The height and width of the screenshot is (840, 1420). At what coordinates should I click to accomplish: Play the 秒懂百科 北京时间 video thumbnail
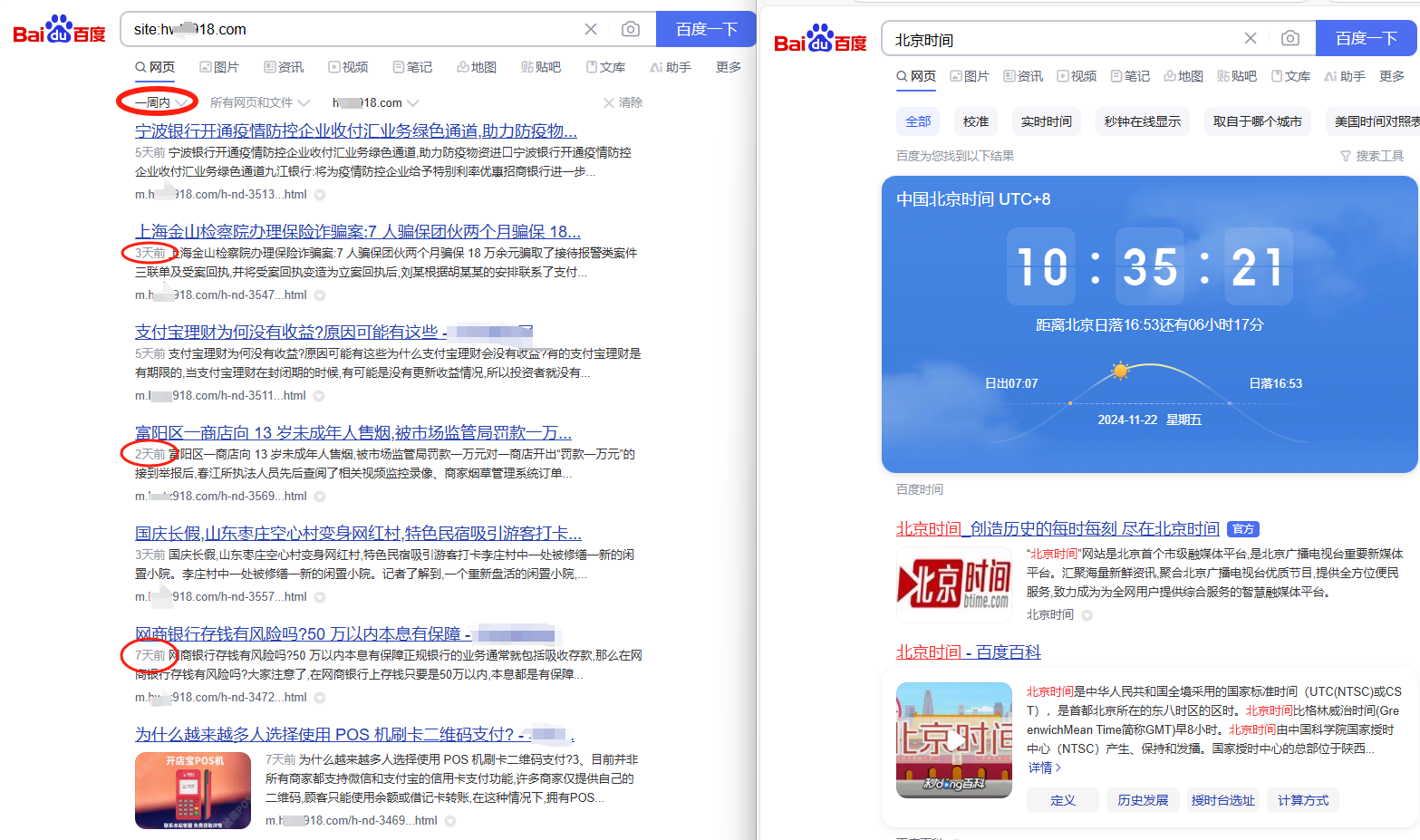point(954,740)
